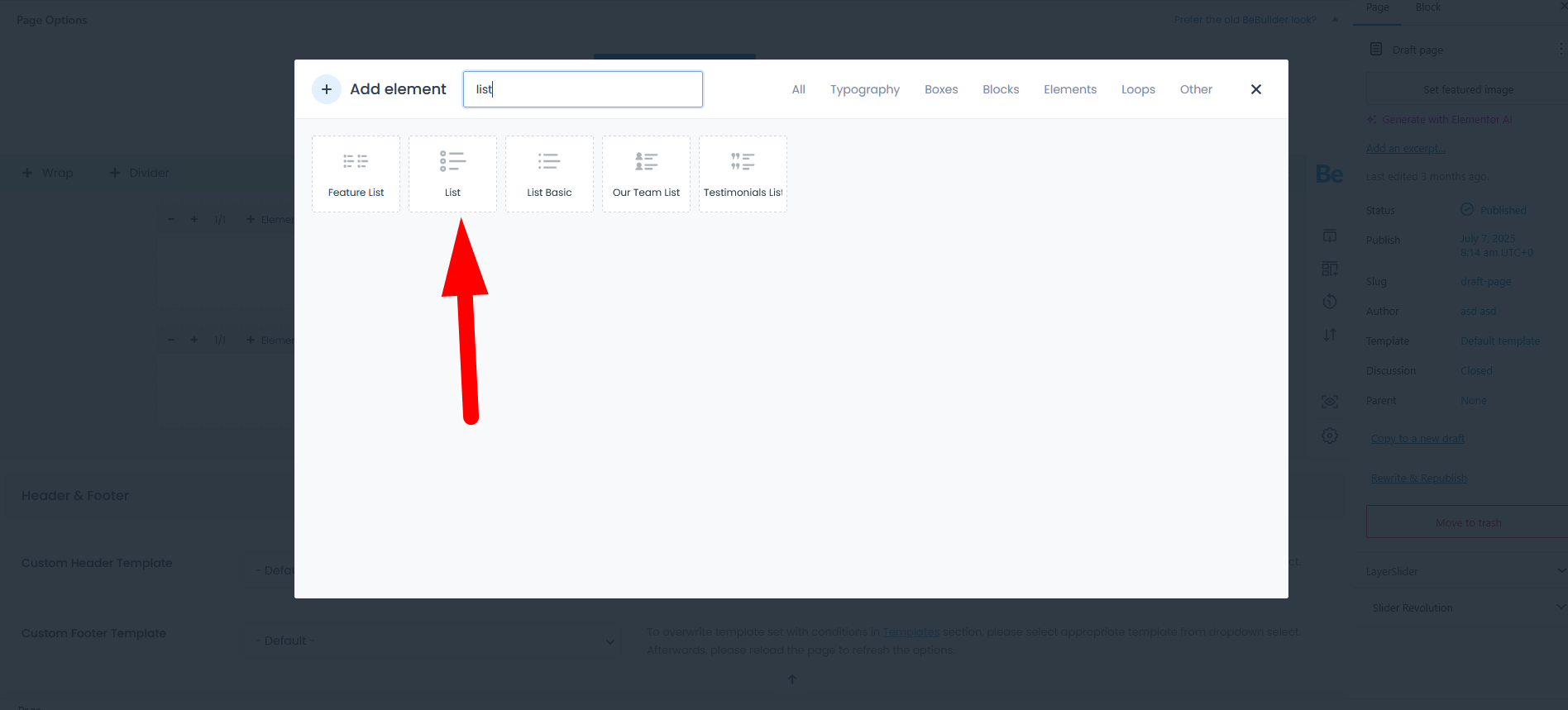The height and width of the screenshot is (710, 1568).
Task: Click the plus icon beside Add element
Action: [x=327, y=89]
